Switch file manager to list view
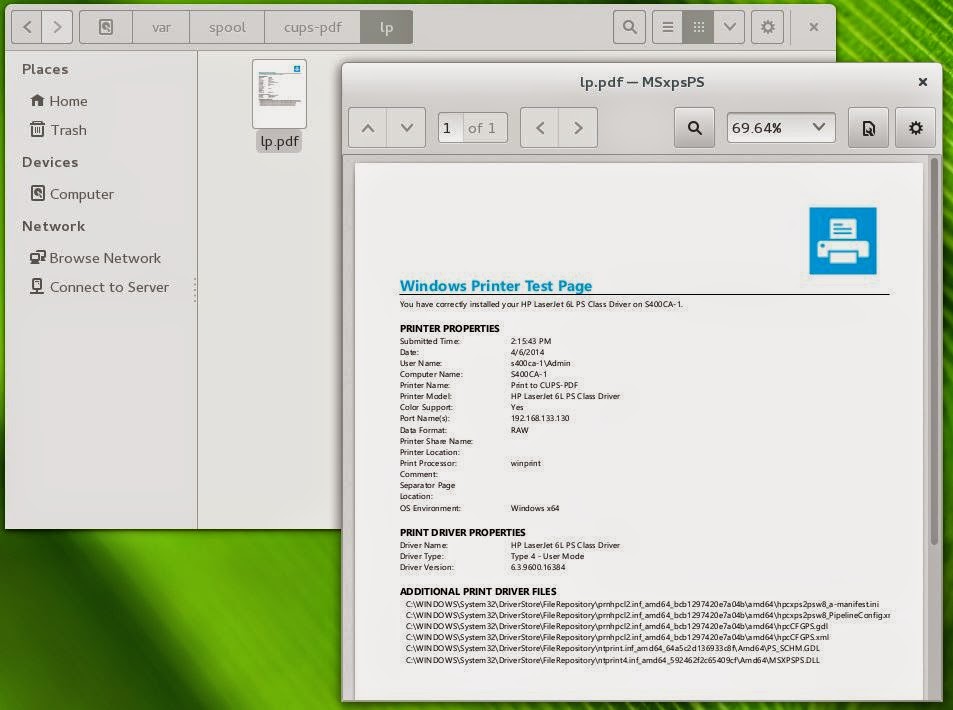 click(667, 27)
